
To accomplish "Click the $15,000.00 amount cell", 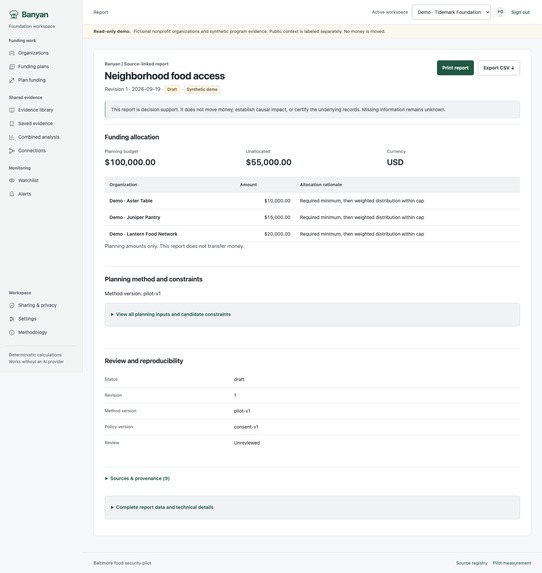I will (277, 217).
